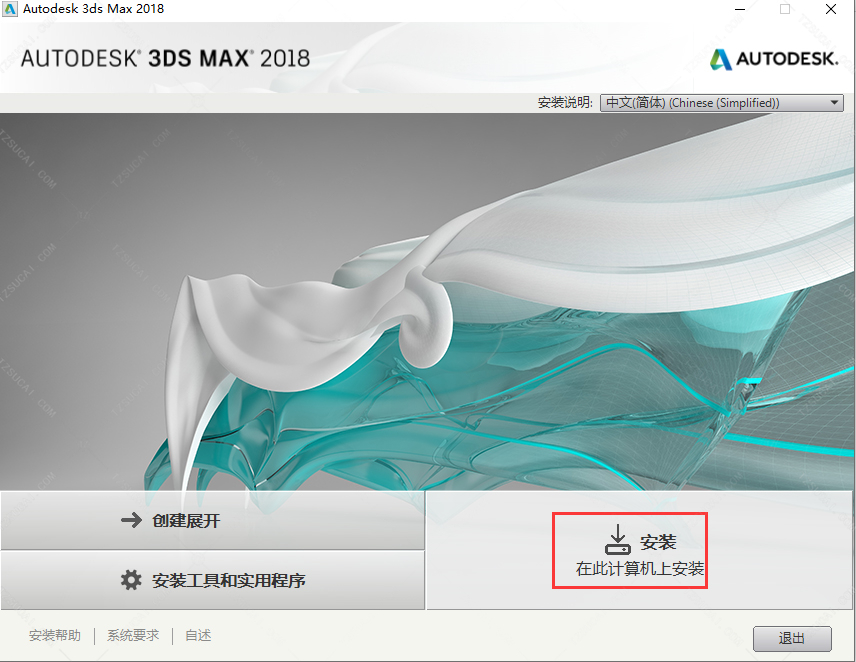Image resolution: width=856 pixels, height=662 pixels.
Task: Click the arrow icon beside 创建展开
Action: point(131,520)
